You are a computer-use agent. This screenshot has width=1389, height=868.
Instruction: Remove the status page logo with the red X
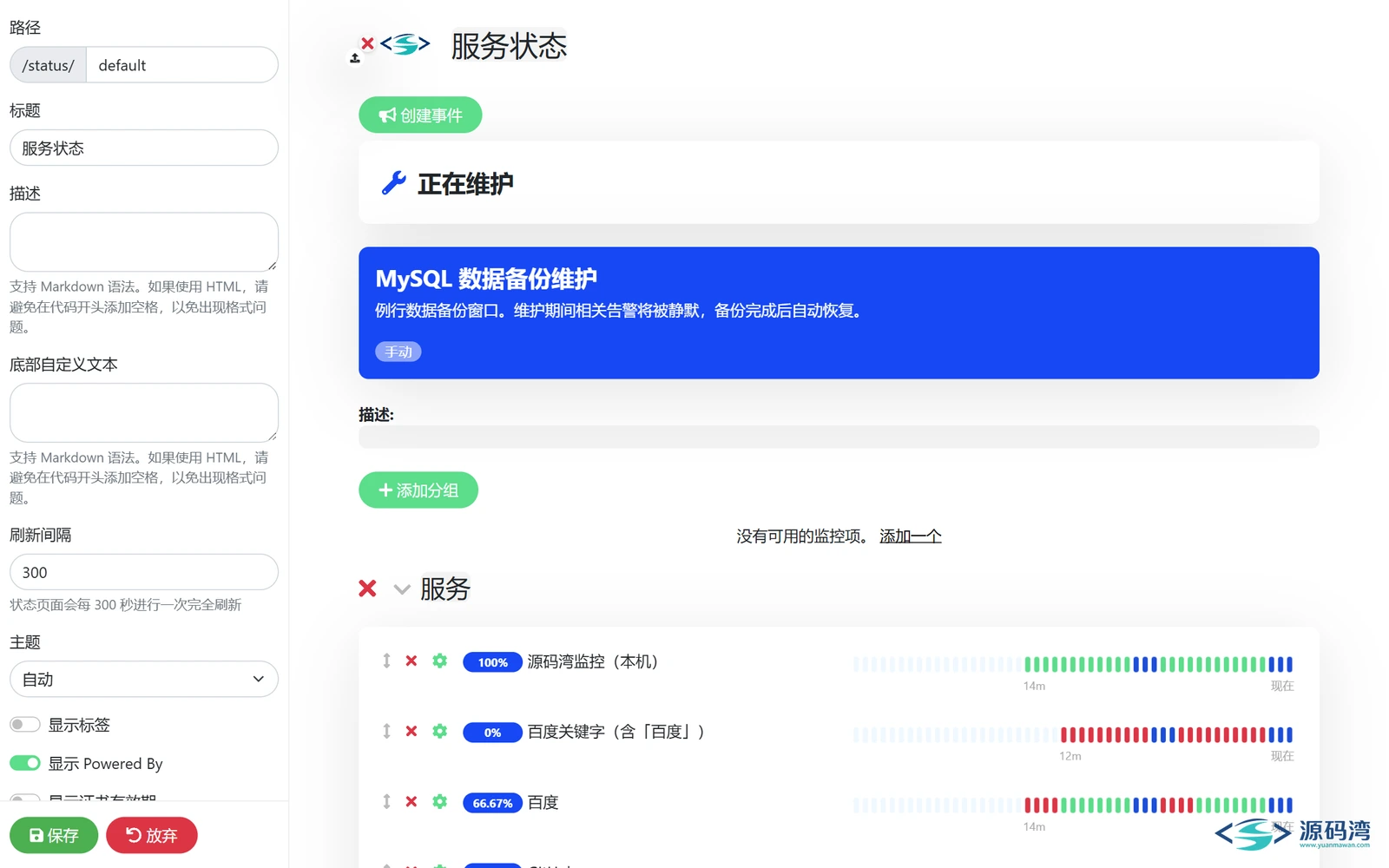pos(367,43)
